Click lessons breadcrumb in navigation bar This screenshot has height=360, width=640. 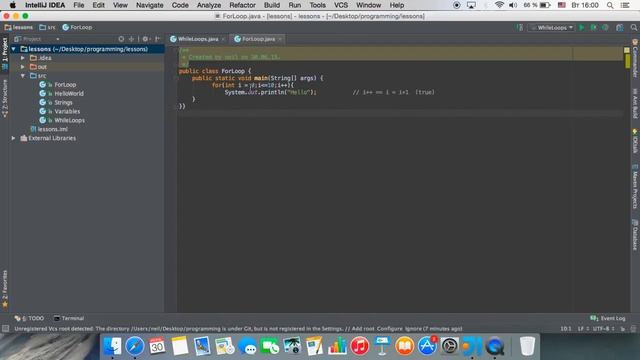tap(19, 27)
